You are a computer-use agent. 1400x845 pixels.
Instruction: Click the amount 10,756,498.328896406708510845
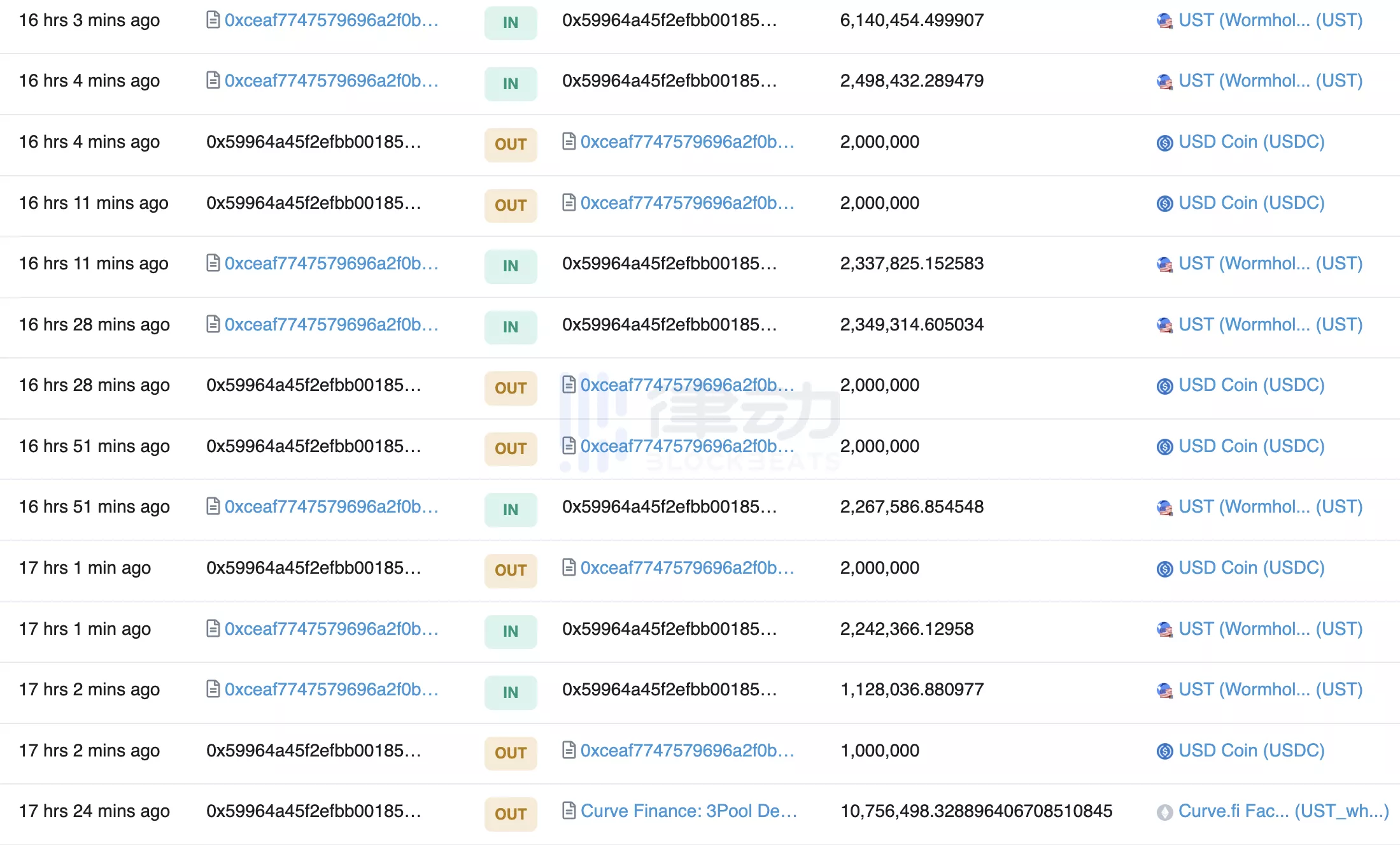(976, 811)
